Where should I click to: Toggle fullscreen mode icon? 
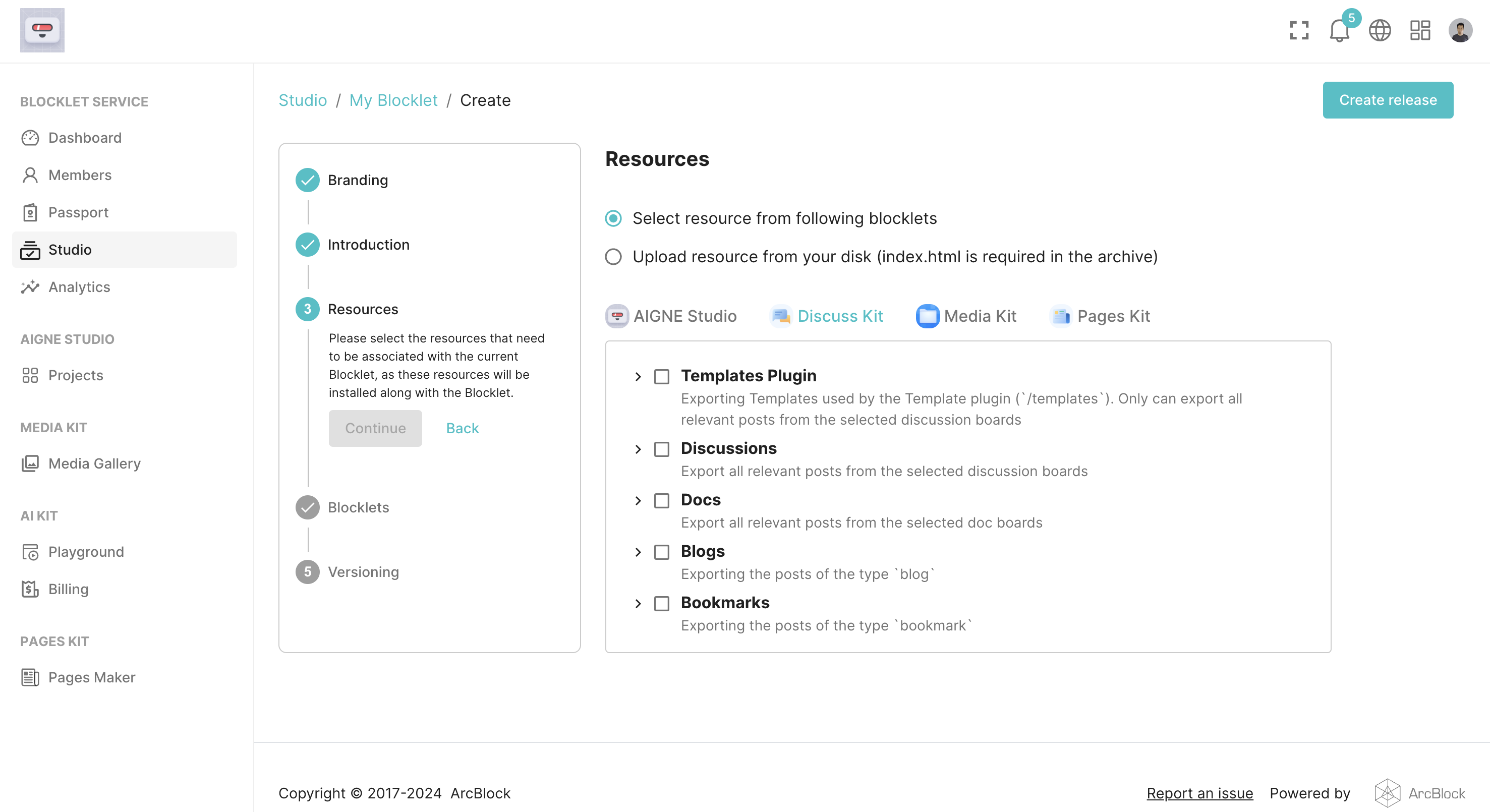[1299, 30]
